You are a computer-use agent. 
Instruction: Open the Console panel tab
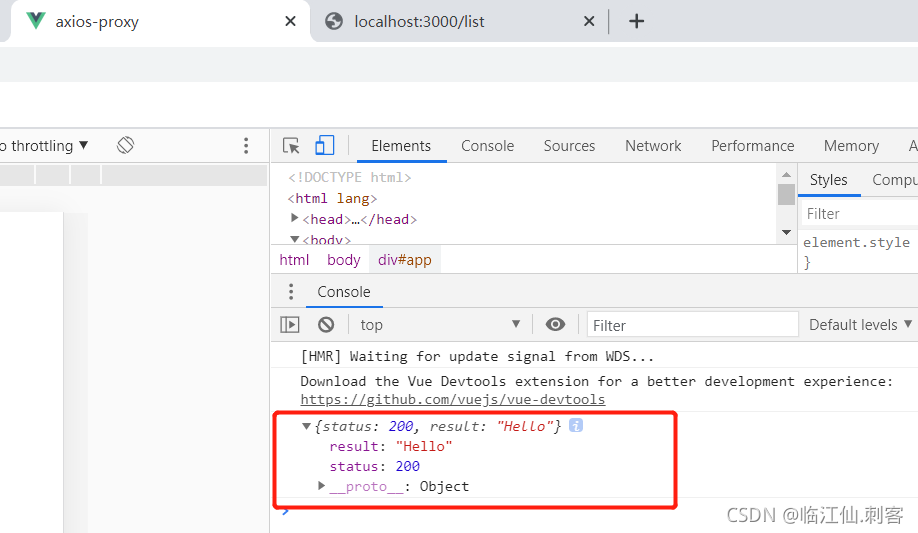[x=488, y=146]
